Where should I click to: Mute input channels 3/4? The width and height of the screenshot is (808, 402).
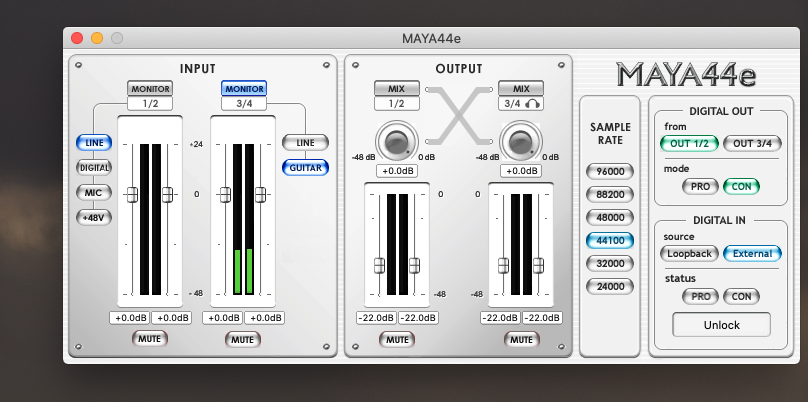coord(243,340)
